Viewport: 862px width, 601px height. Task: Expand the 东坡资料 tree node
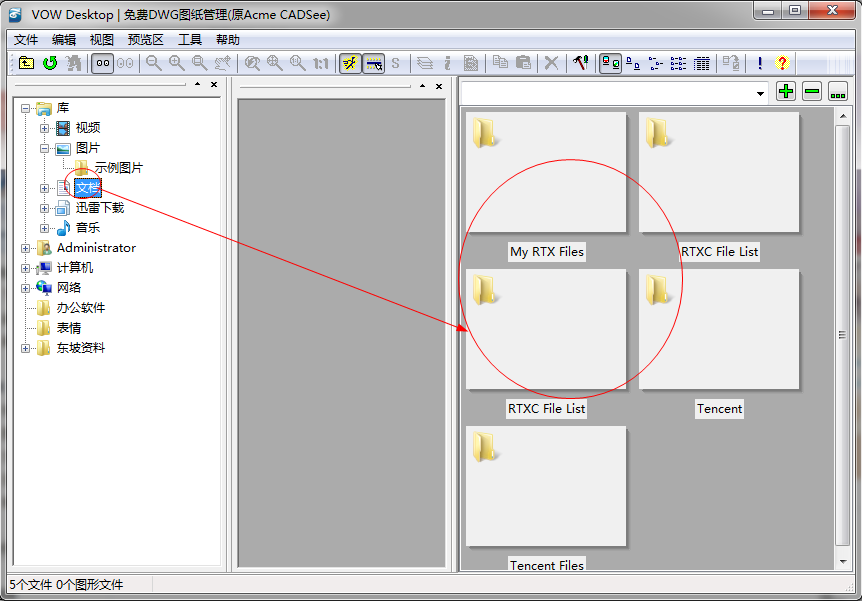[x=25, y=349]
